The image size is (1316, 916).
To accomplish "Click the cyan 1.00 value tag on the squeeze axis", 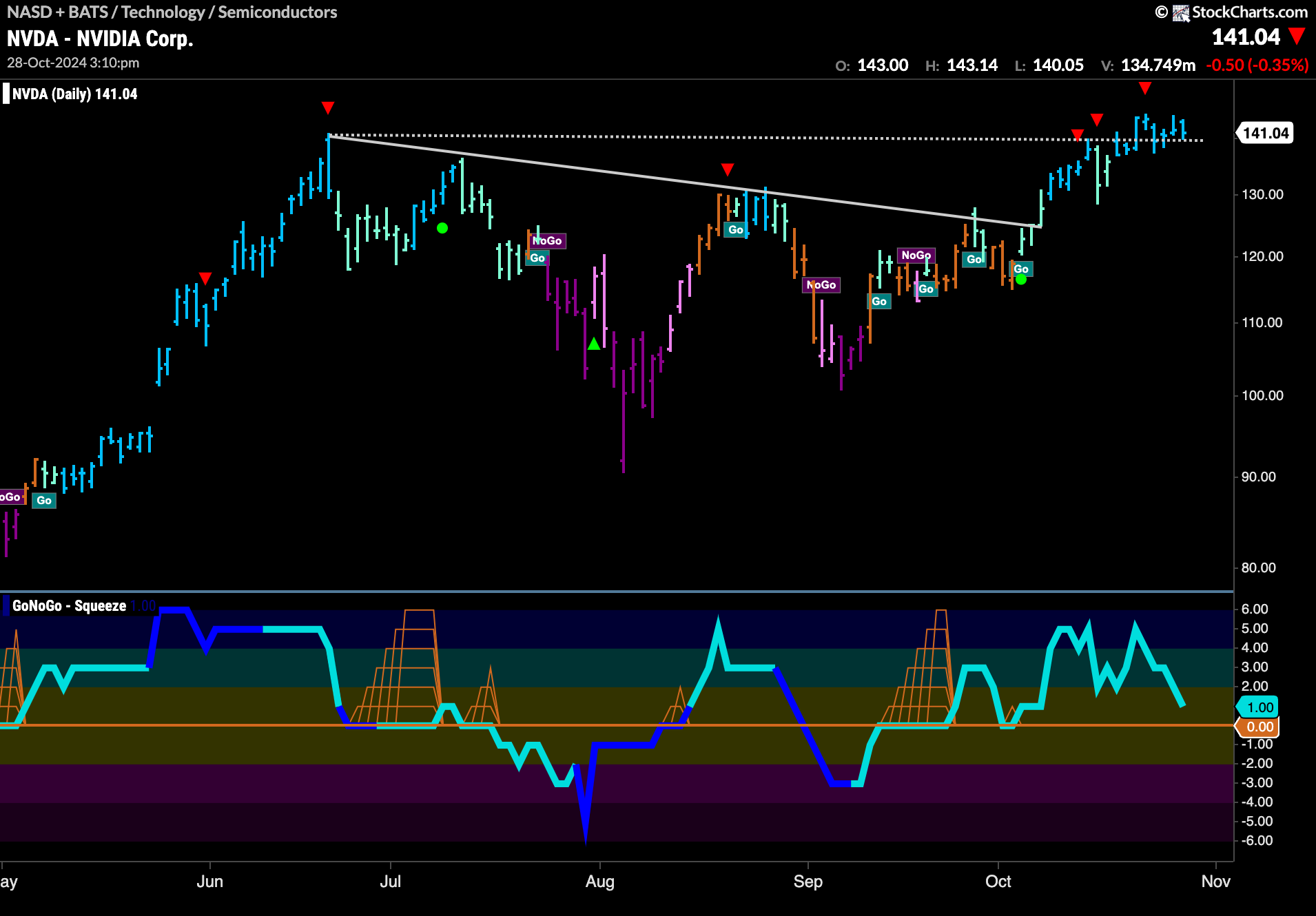I will [x=1259, y=707].
